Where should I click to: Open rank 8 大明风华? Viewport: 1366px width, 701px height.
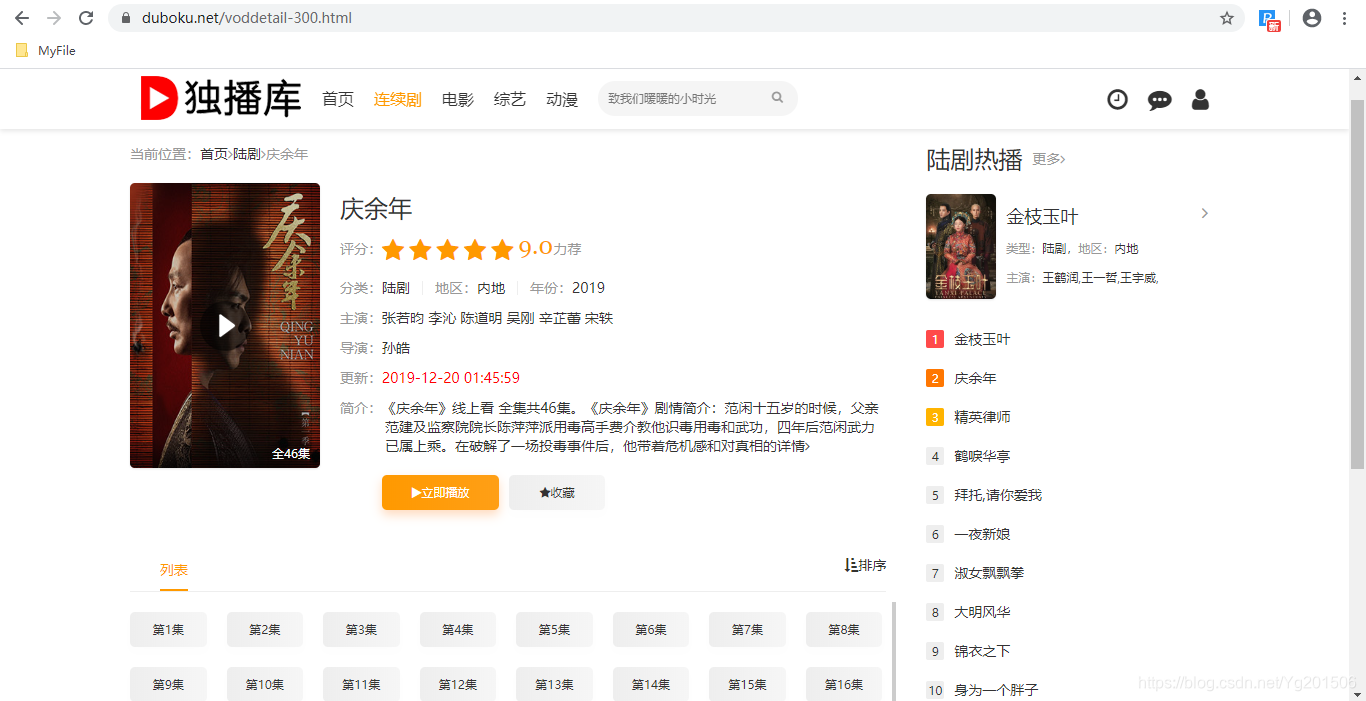(x=982, y=612)
